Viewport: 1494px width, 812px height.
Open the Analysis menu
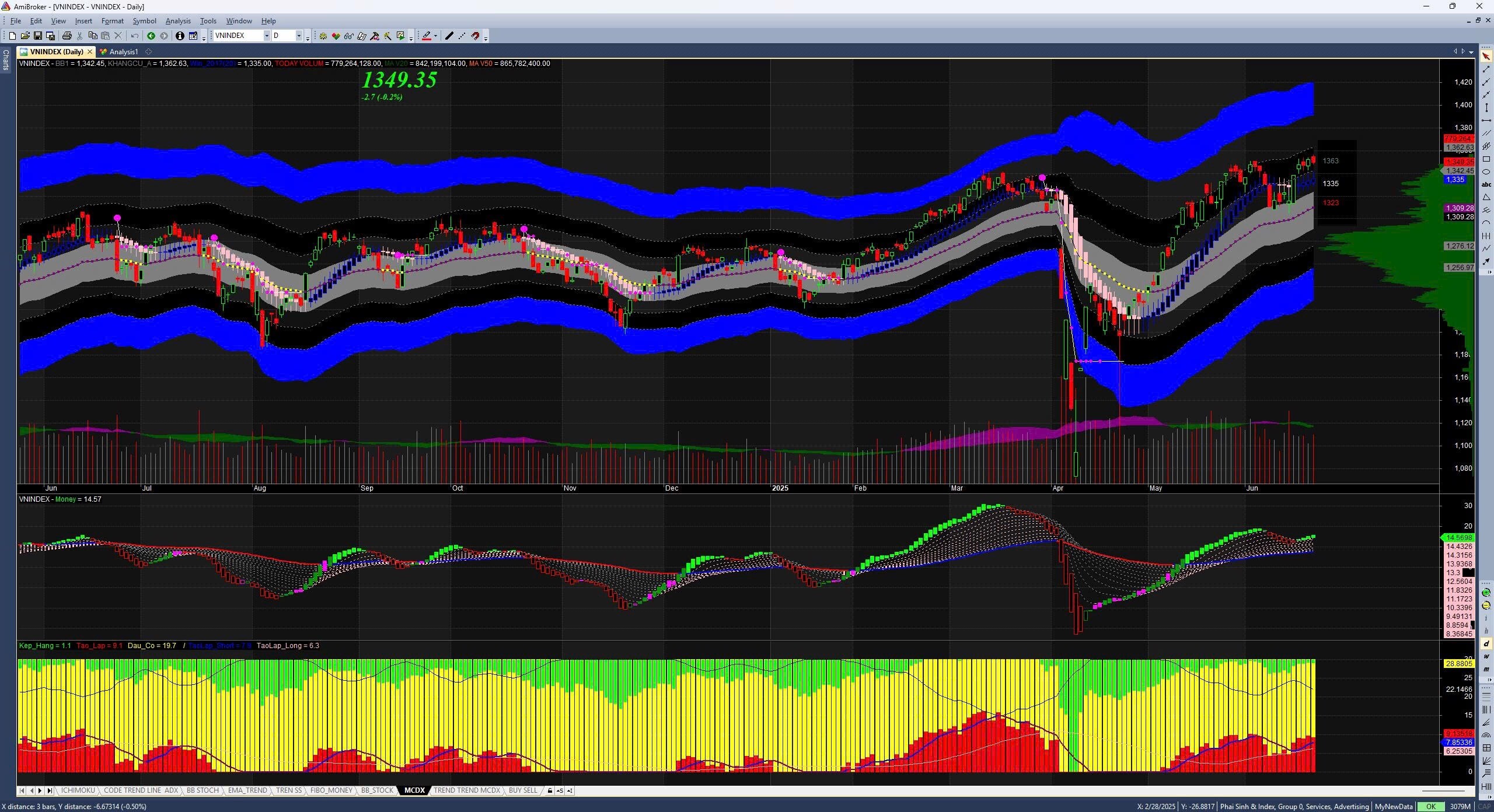click(178, 21)
